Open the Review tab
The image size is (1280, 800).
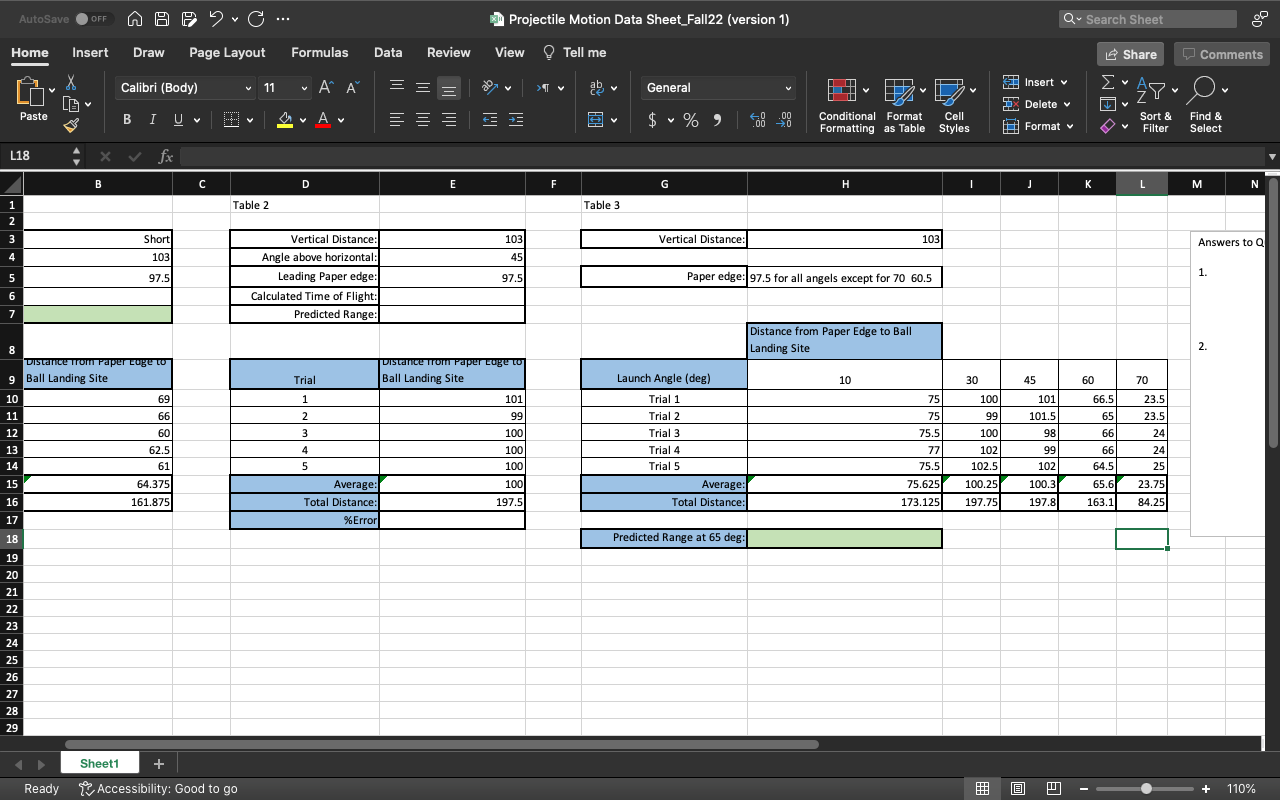tap(449, 53)
